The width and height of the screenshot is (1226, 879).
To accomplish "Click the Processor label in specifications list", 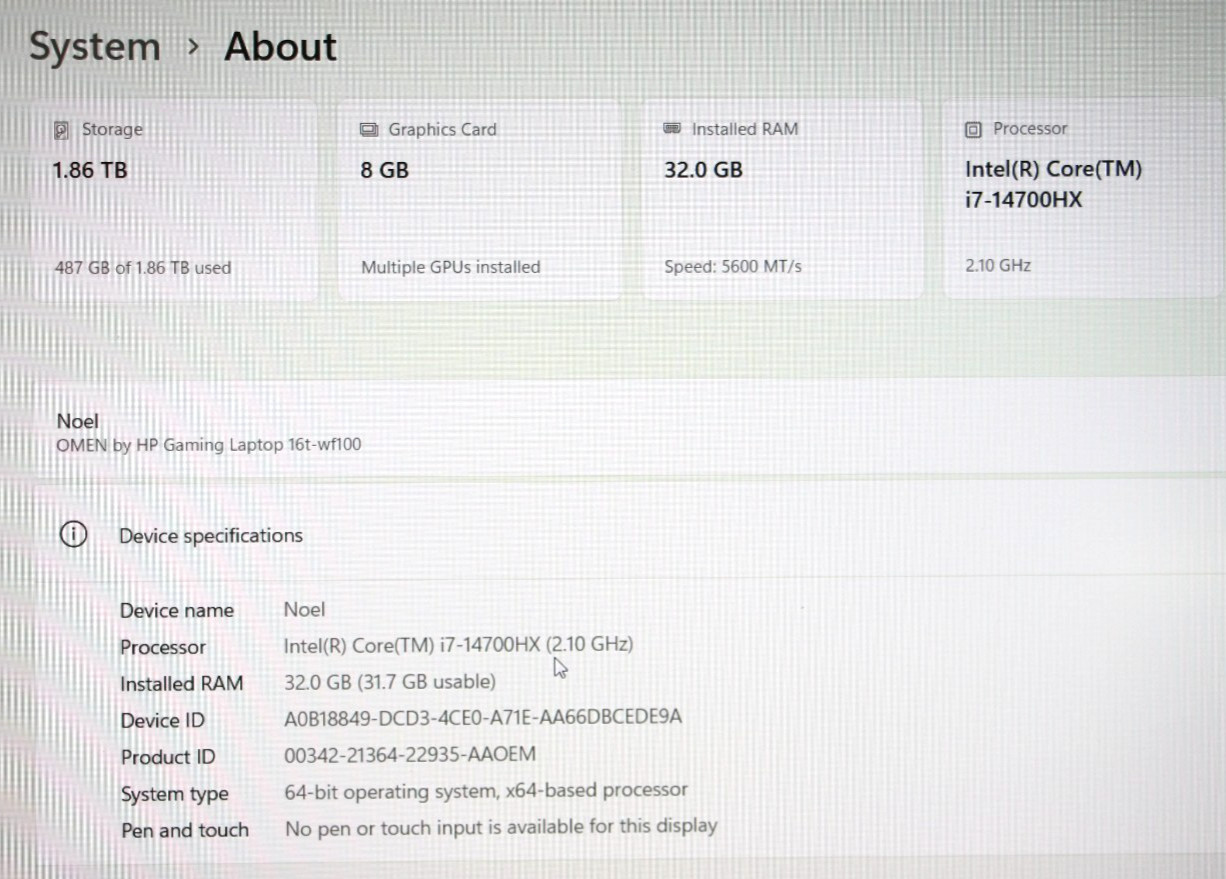I will [x=163, y=647].
